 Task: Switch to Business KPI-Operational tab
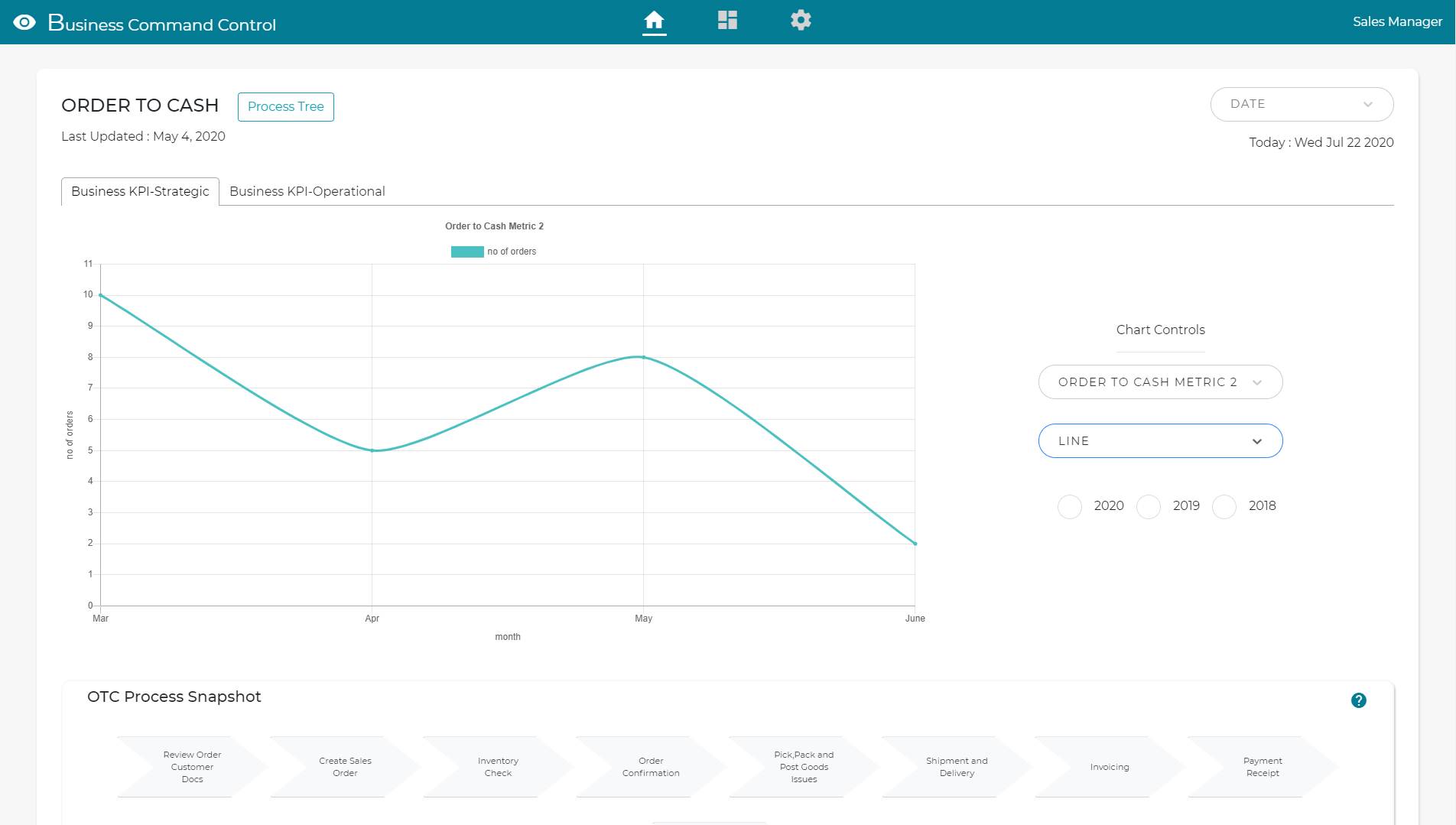point(307,191)
